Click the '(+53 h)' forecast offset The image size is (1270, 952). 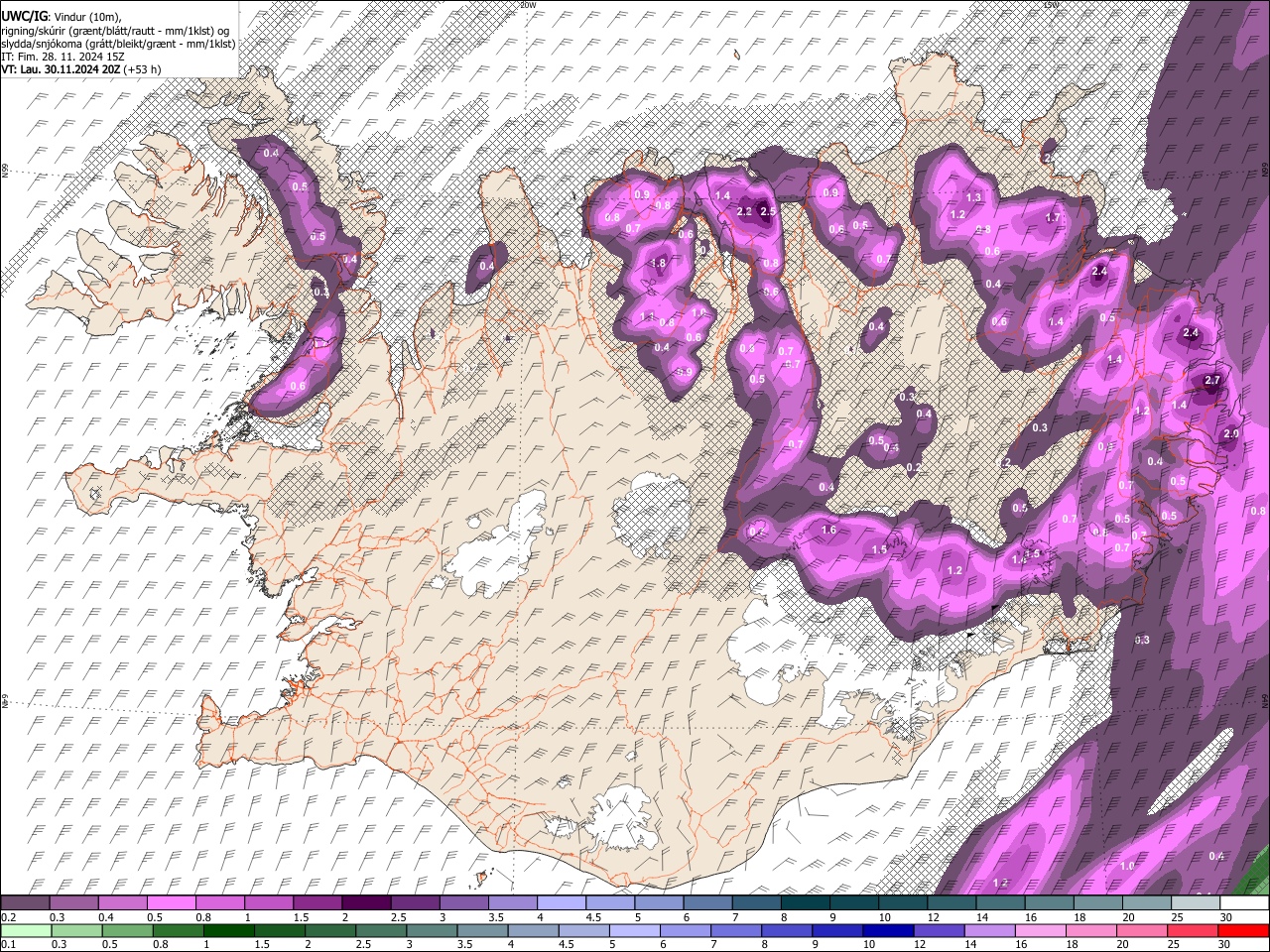pyautogui.click(x=142, y=69)
